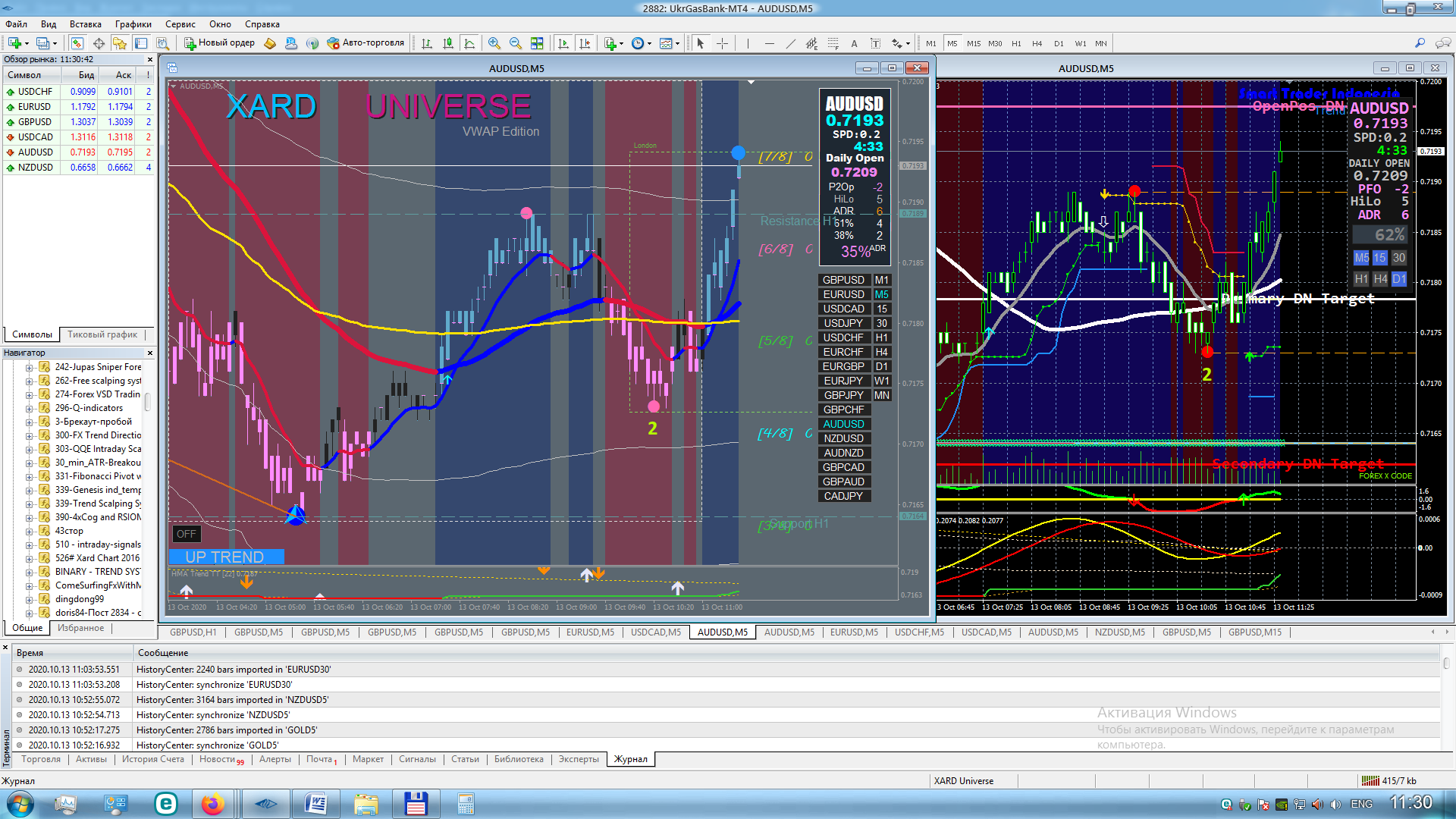Screen dimensions: 1456x819
Task: Expand the 526# Xard Chart 2016 tree node
Action: click(29, 558)
